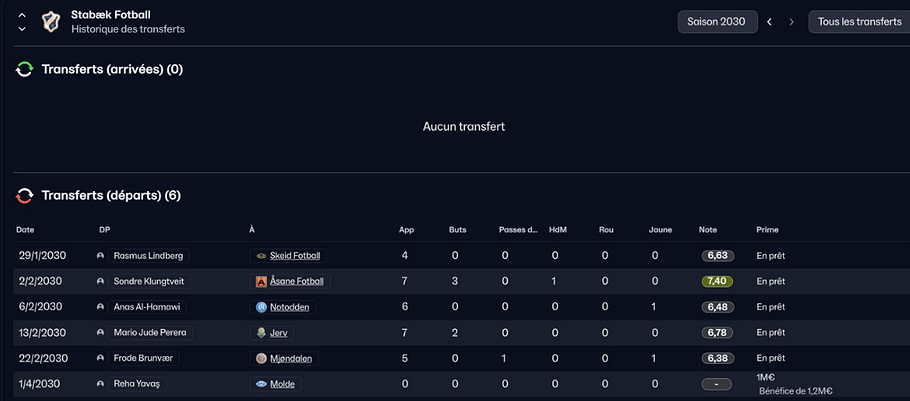This screenshot has height=401, width=910.
Task: Open the Saison 2030 season selector
Action: click(x=717, y=22)
